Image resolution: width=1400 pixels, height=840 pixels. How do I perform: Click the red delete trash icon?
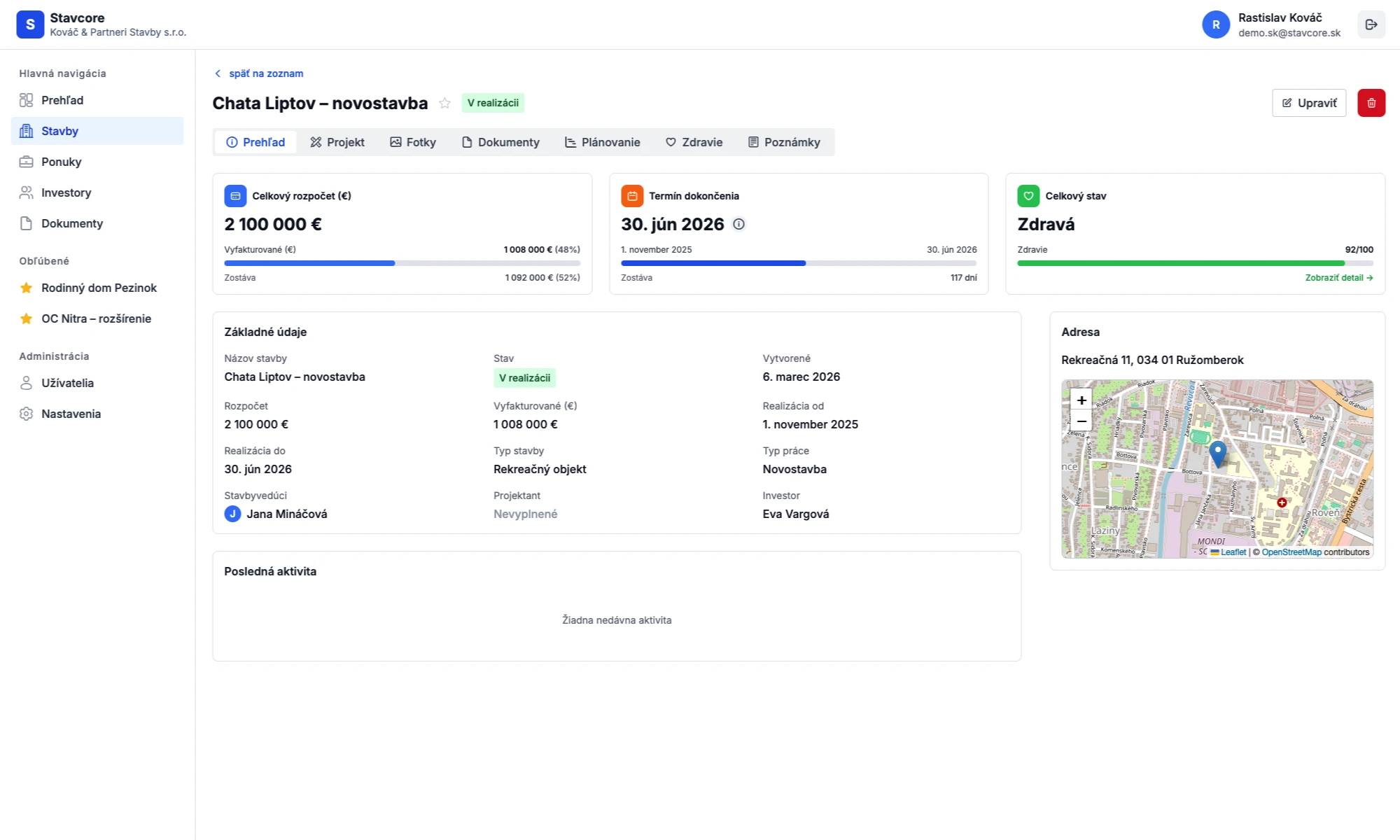point(1371,103)
